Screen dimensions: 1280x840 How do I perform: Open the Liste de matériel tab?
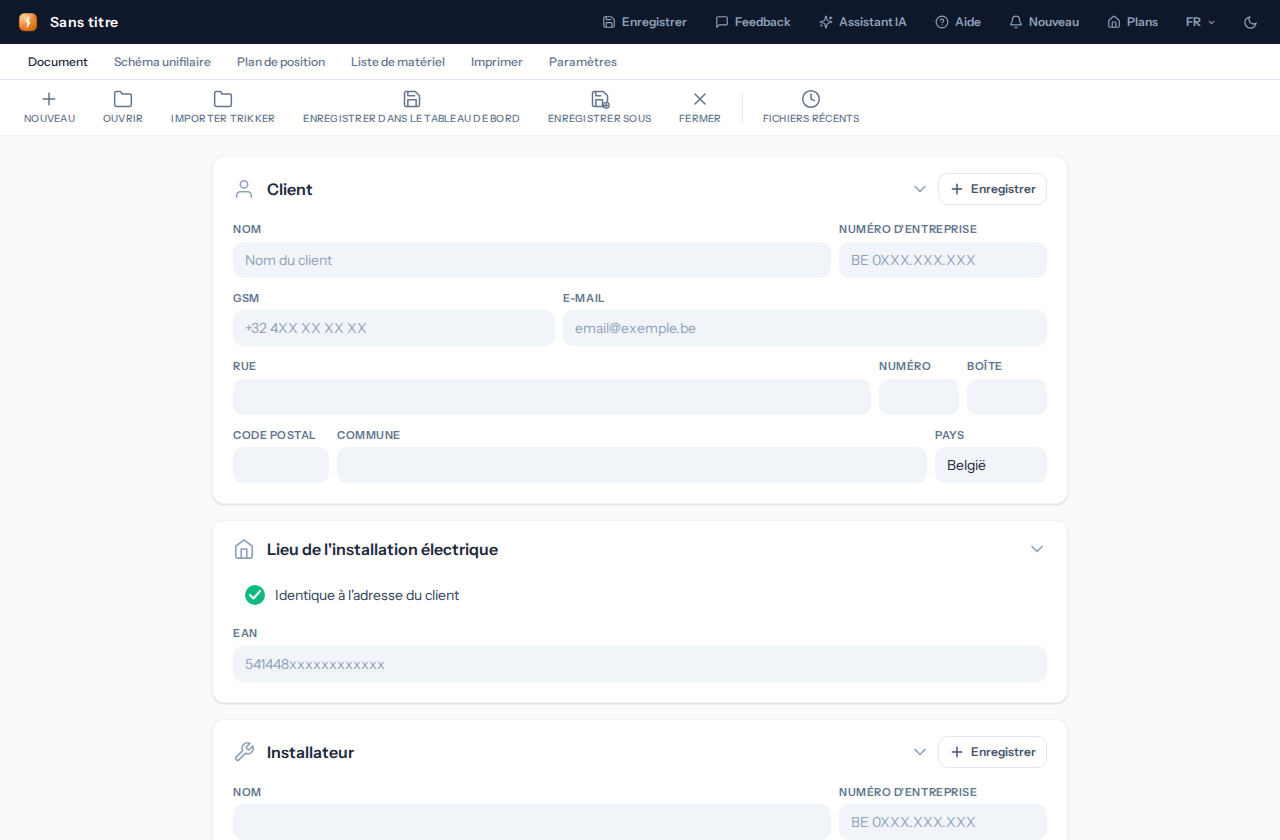tap(398, 62)
